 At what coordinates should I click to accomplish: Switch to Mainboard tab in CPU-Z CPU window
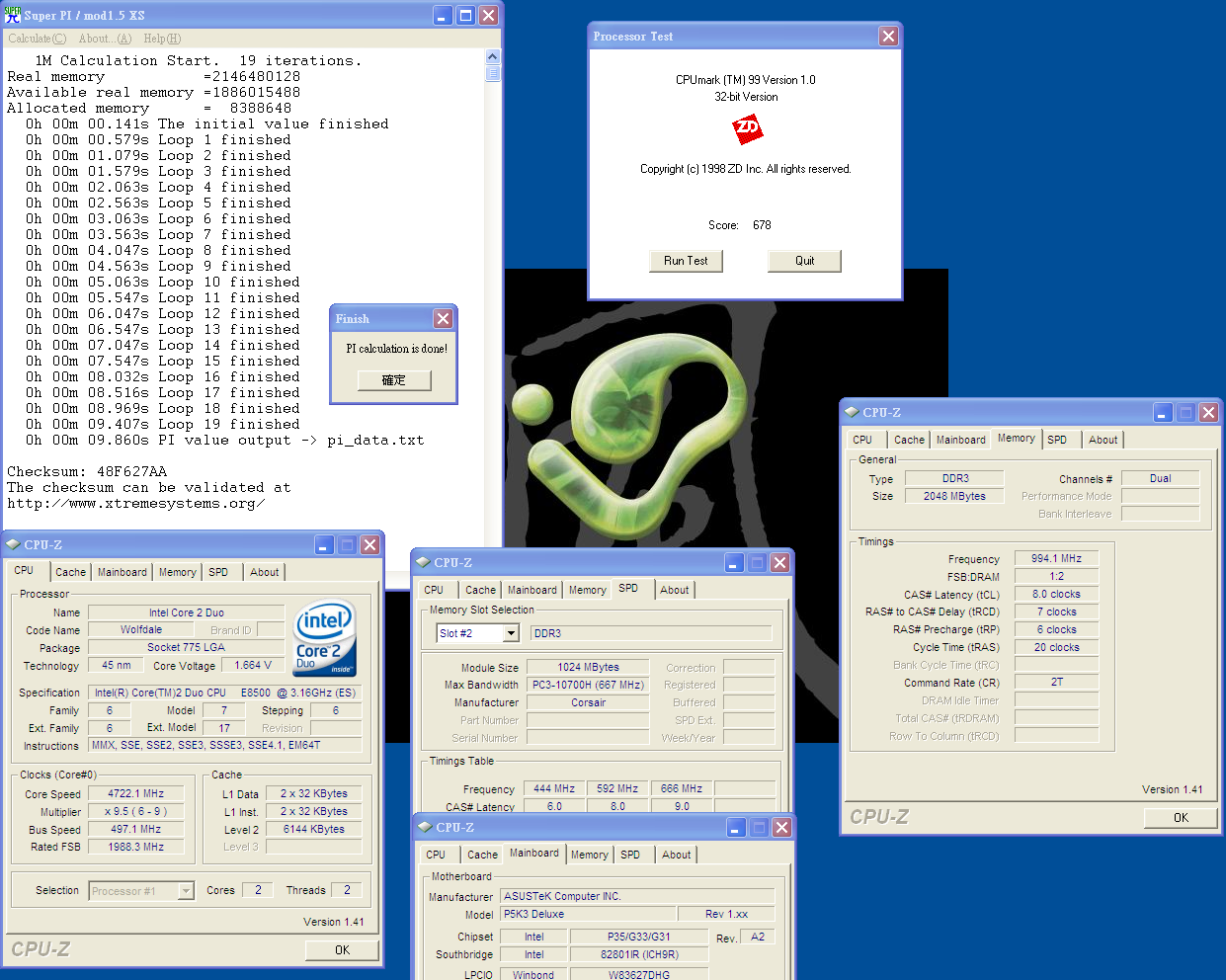[122, 572]
